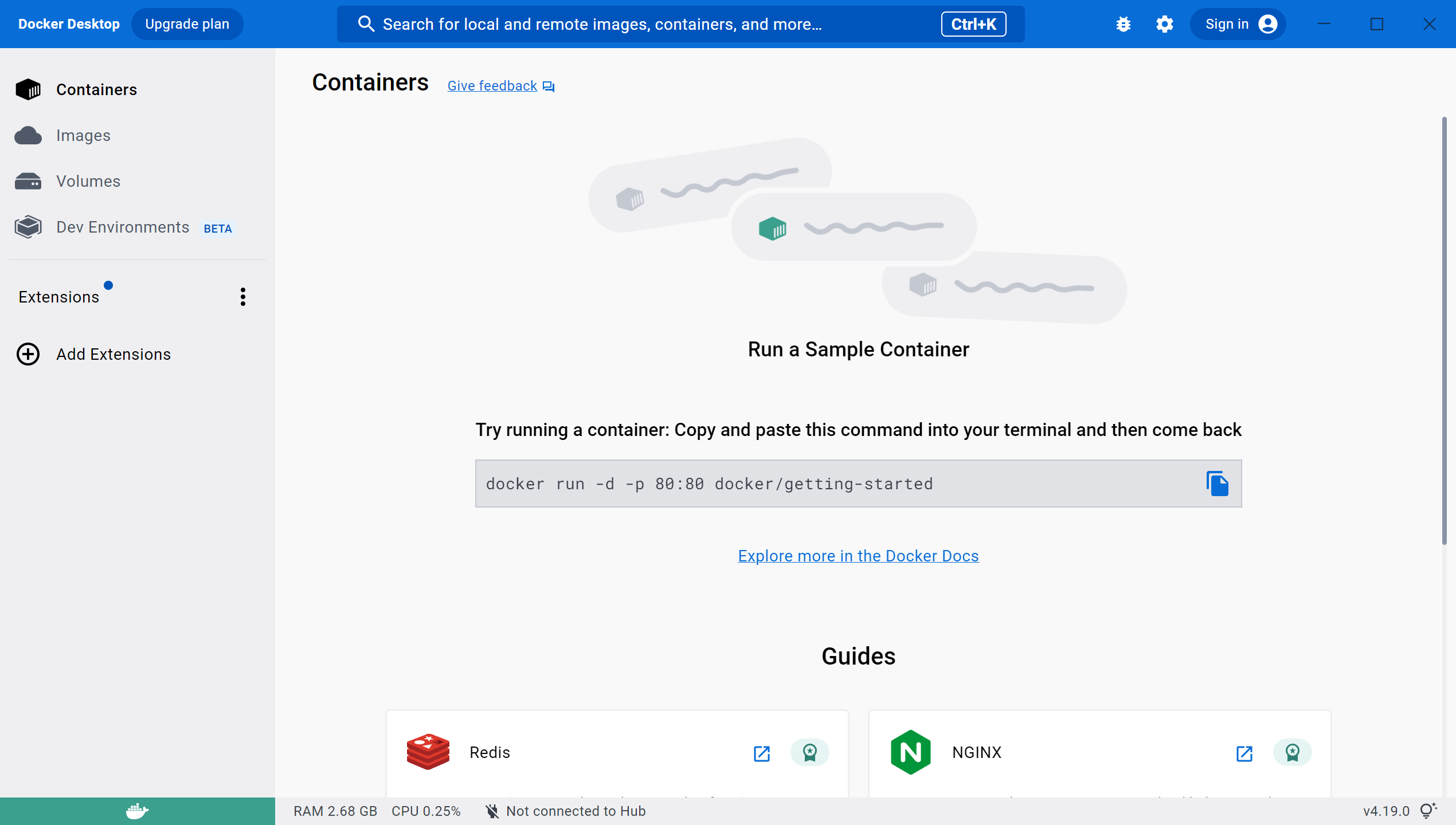Click the Sign in button
Viewport: 1456px width, 825px height.
pyautogui.click(x=1238, y=24)
